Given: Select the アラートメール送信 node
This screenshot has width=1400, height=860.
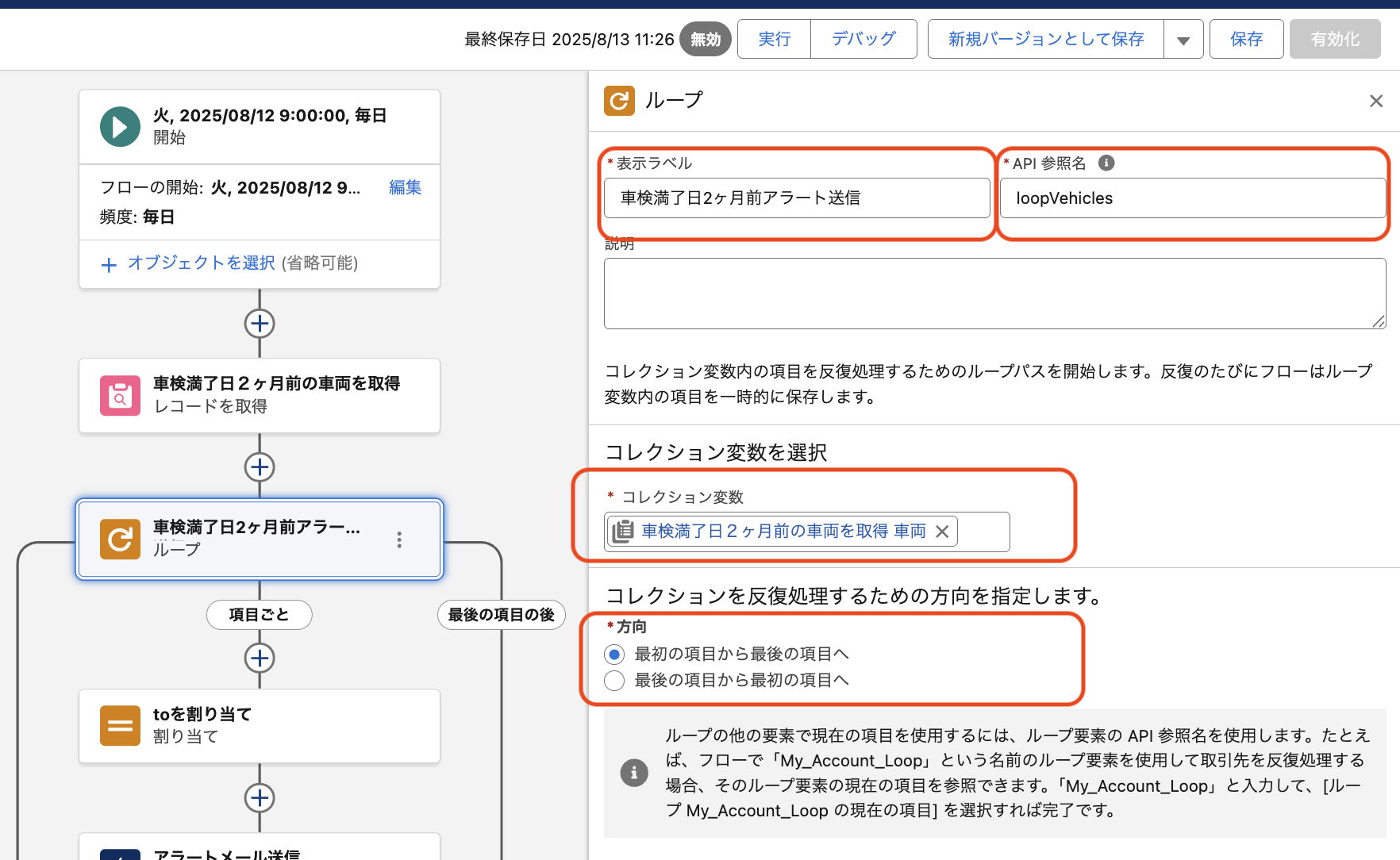Looking at the screenshot, I should tap(260, 847).
